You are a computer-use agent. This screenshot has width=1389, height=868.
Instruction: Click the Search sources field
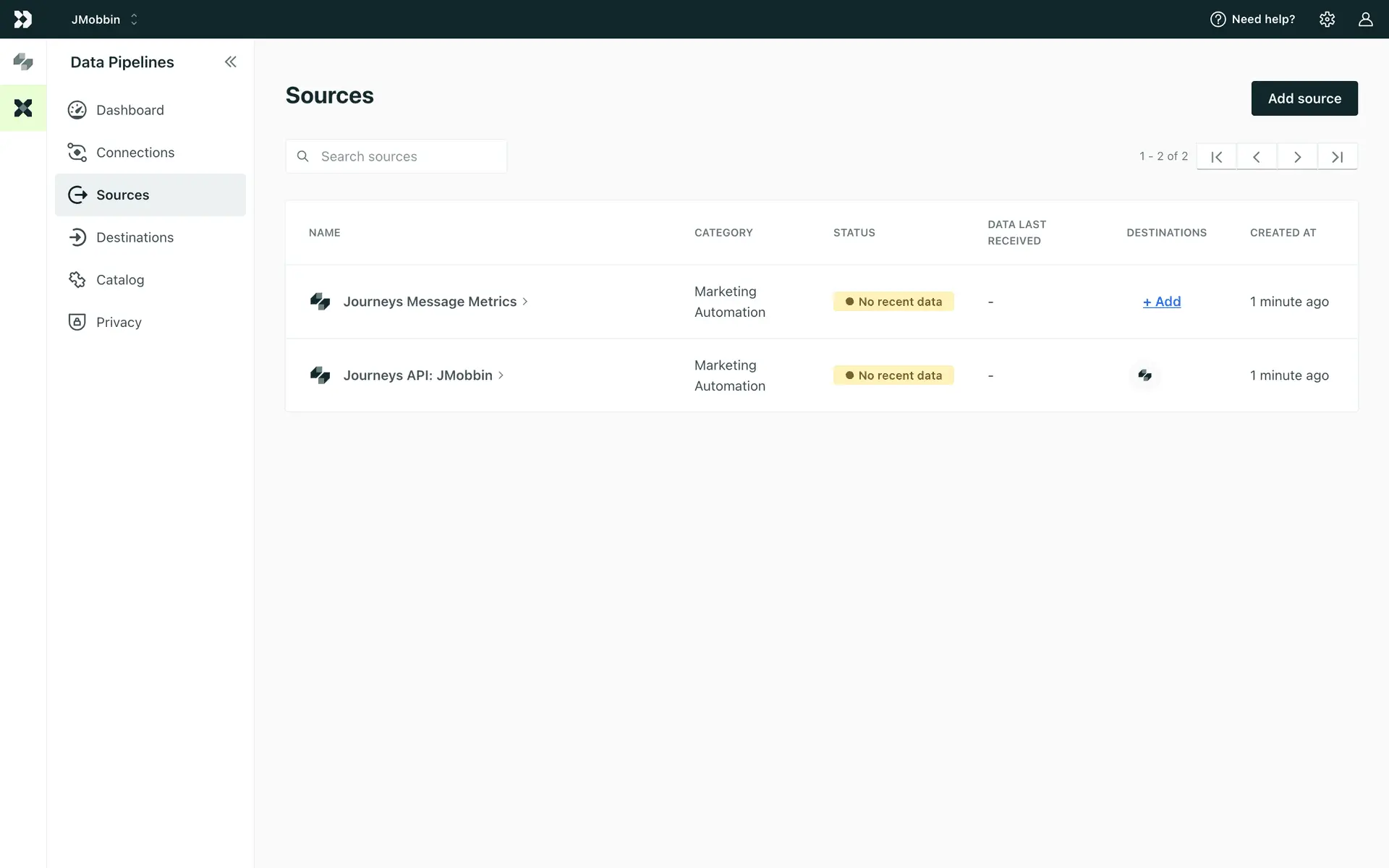tap(405, 157)
